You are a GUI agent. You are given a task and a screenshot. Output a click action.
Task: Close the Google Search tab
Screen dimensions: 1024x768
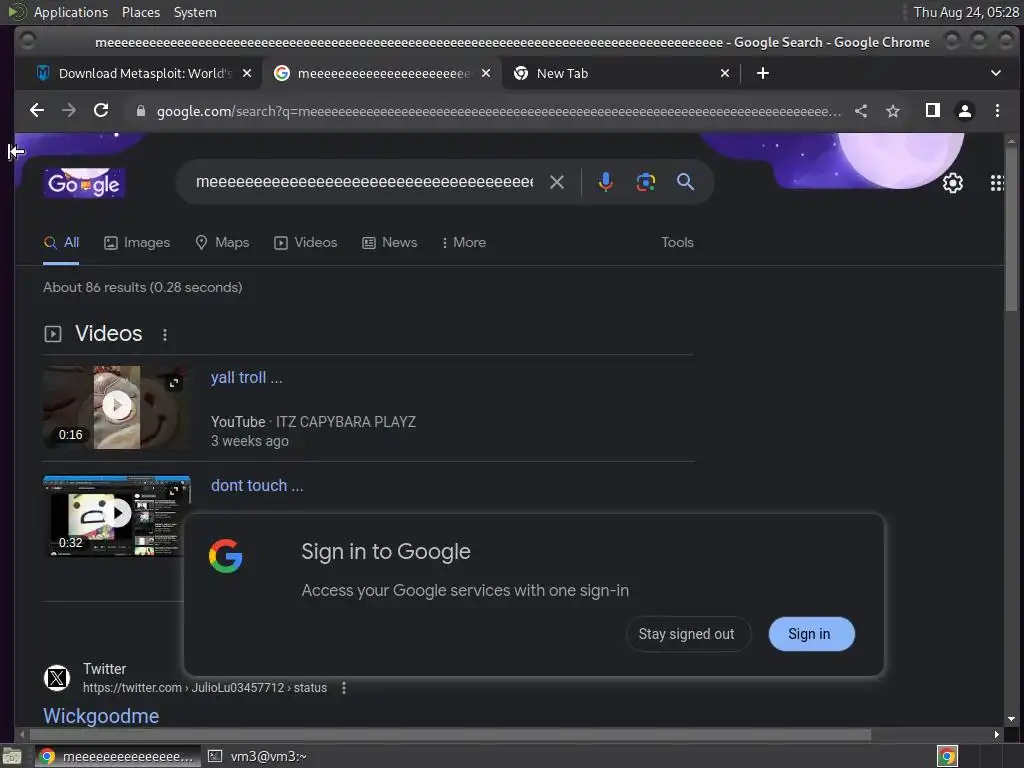[x=486, y=73]
